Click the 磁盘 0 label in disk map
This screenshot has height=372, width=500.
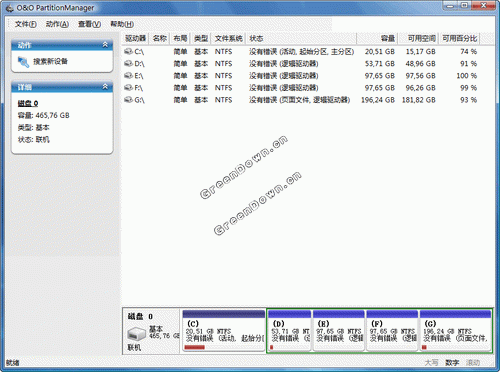coord(140,316)
